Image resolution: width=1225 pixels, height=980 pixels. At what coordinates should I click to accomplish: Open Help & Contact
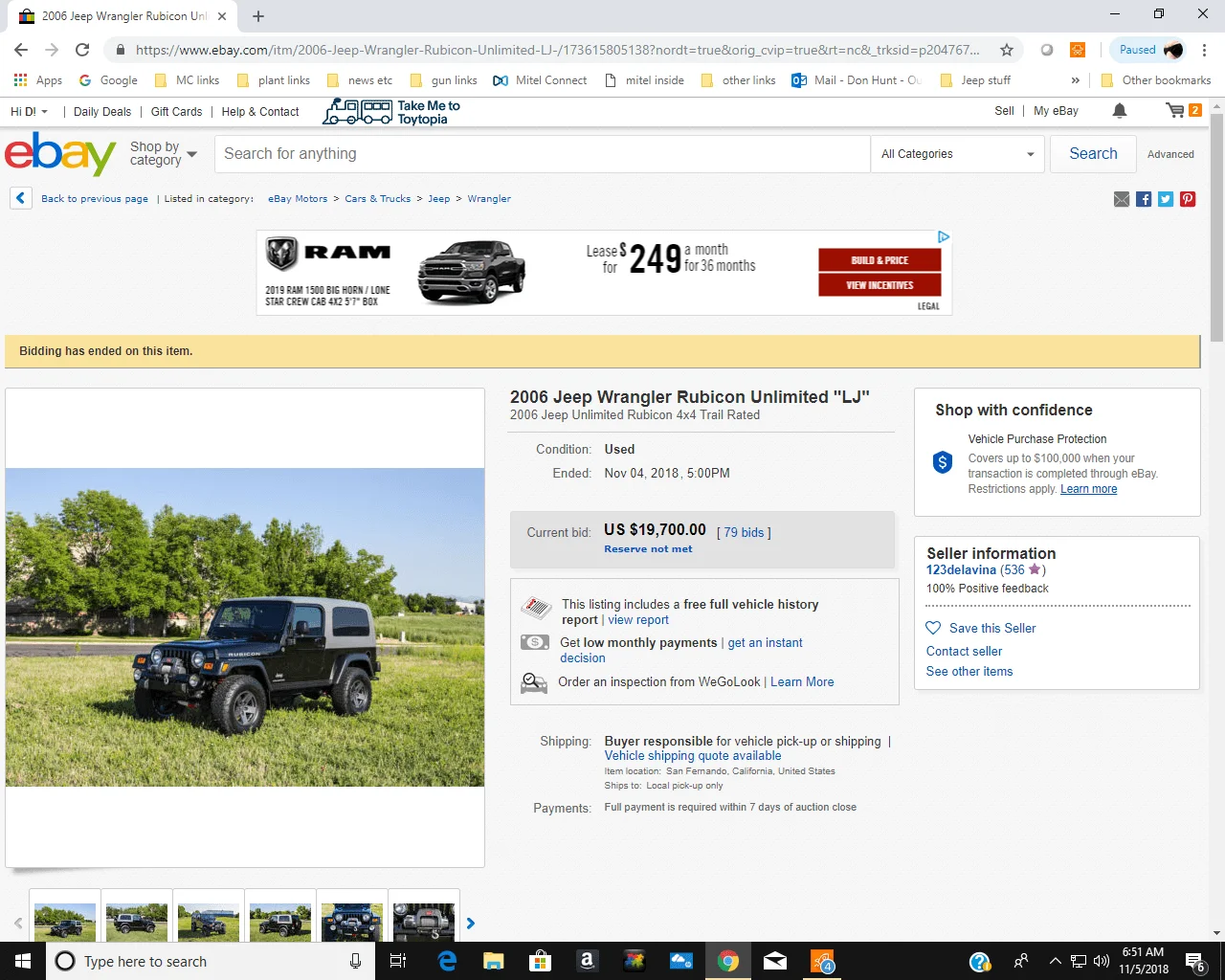coord(260,112)
